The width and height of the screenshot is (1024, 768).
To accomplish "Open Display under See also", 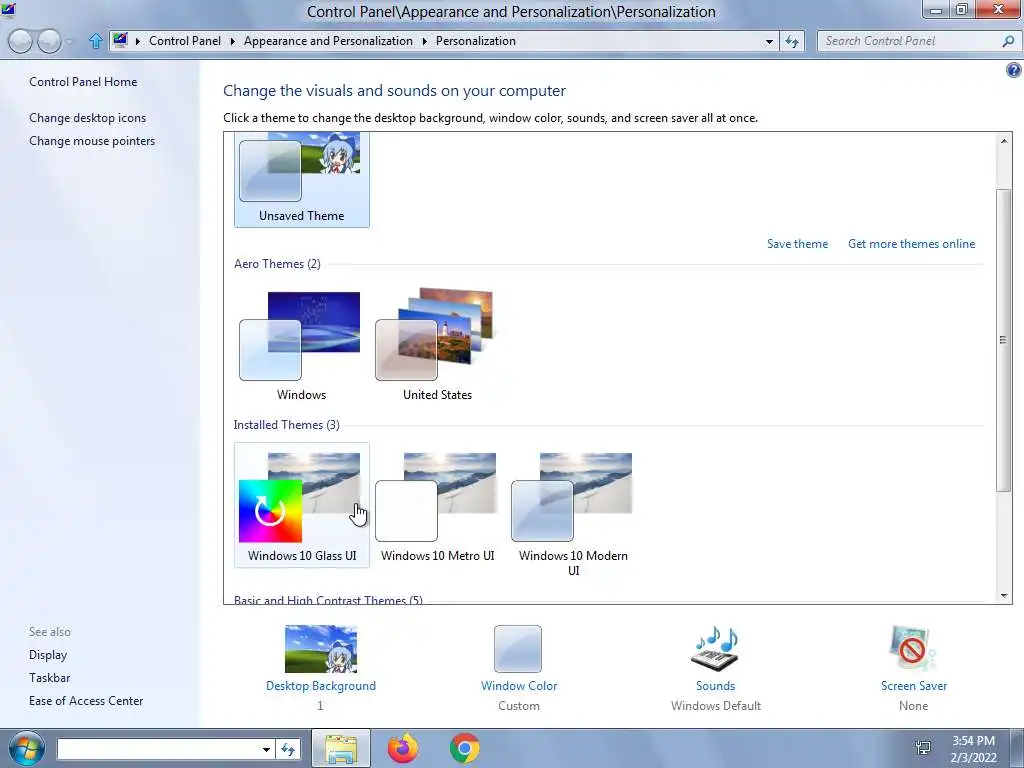I will (x=48, y=654).
